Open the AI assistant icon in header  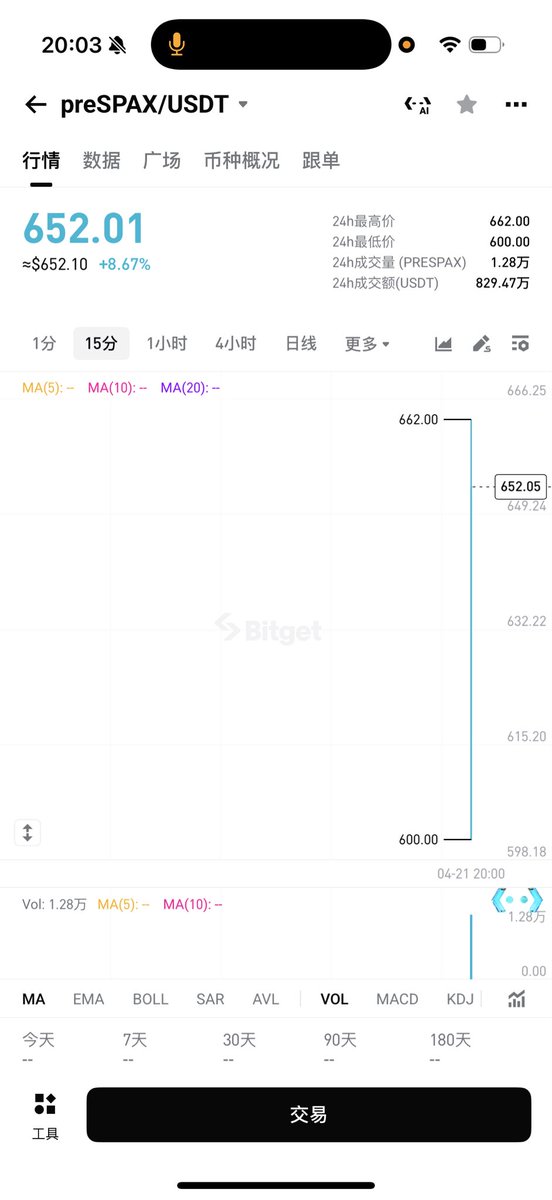click(417, 105)
